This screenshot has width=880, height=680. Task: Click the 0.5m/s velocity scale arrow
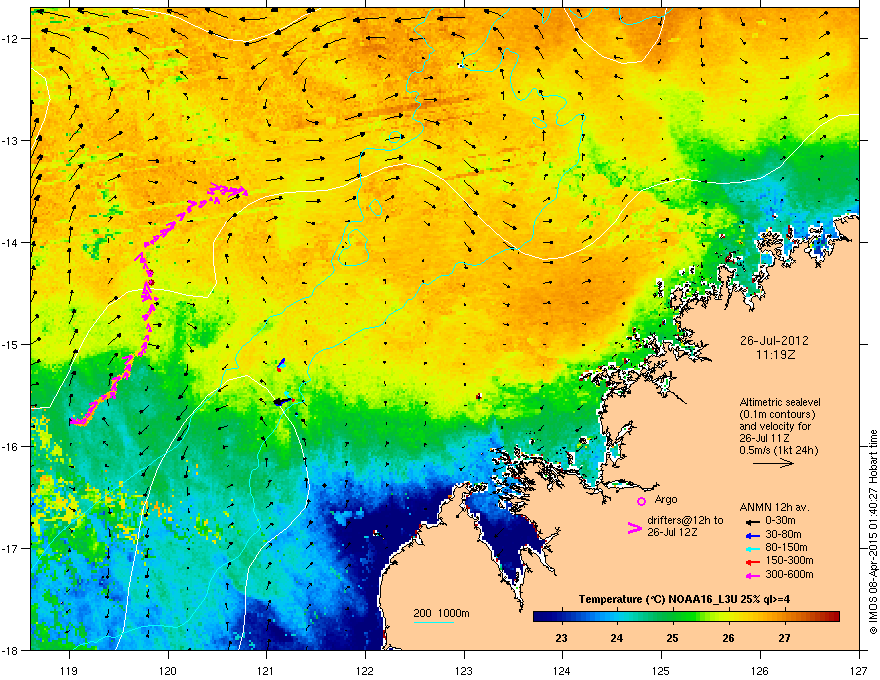(x=773, y=463)
